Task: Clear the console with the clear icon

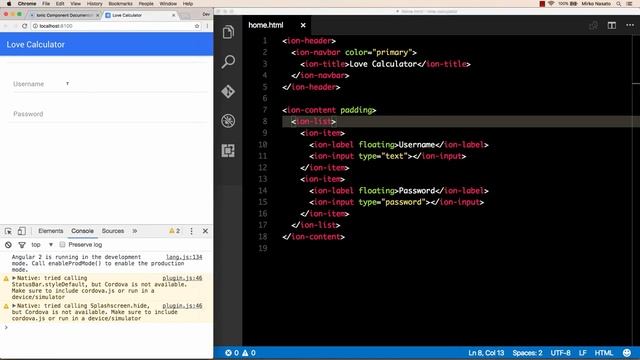Action: [8, 245]
